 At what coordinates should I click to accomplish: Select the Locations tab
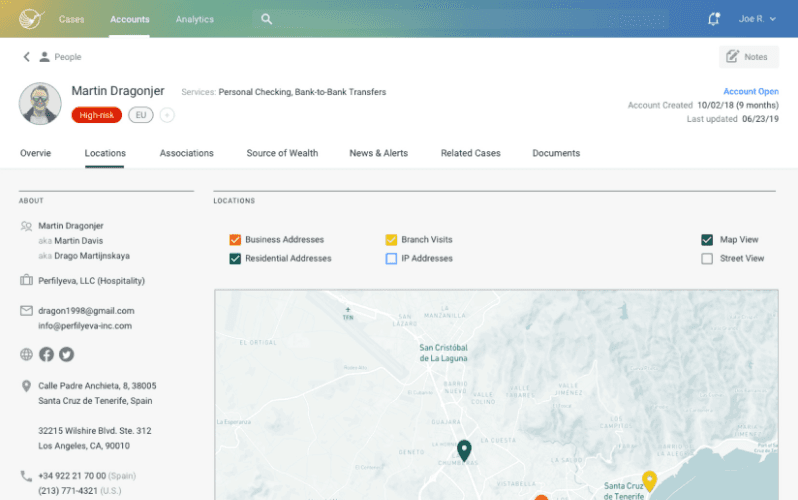click(105, 153)
